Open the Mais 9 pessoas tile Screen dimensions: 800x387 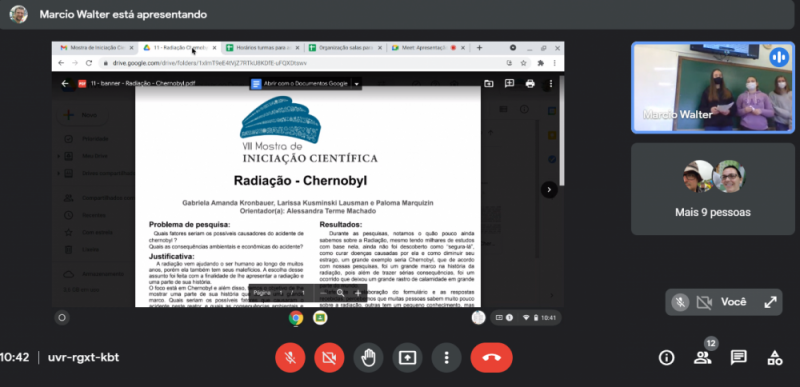(713, 189)
